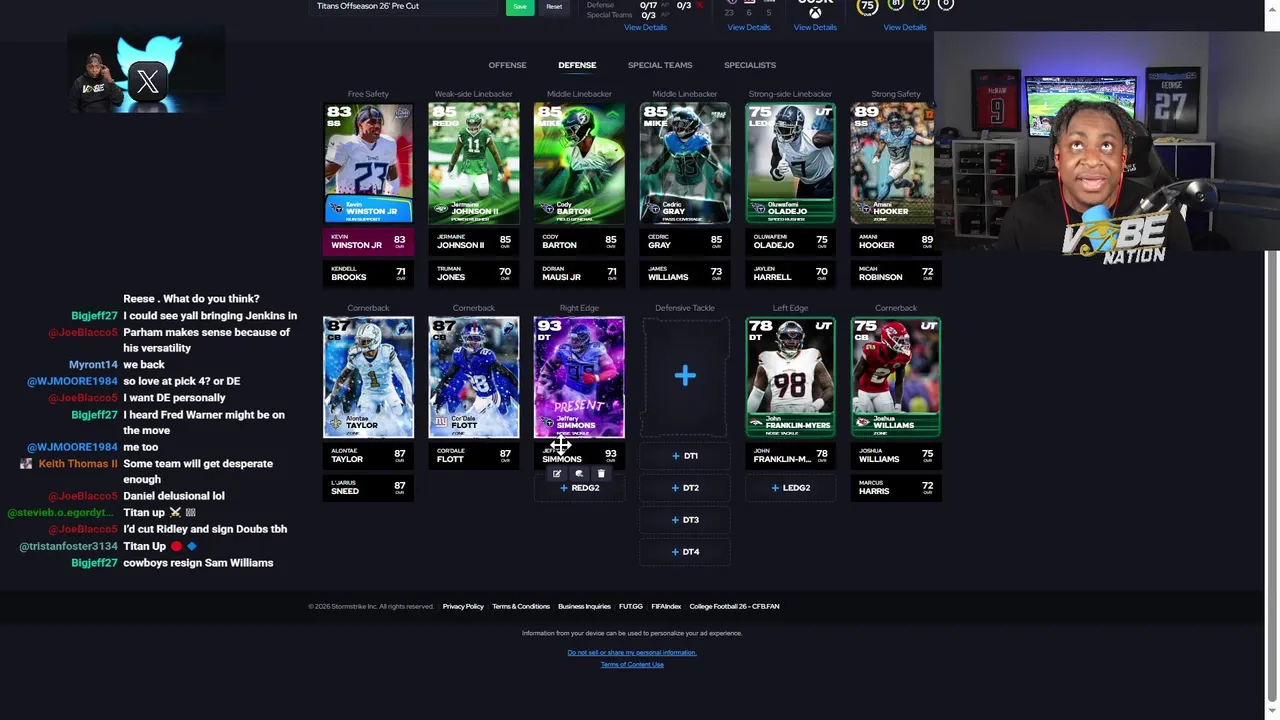Click Marcus Harris 72 backup row
Screen dimensions: 1280x720
pos(896,487)
